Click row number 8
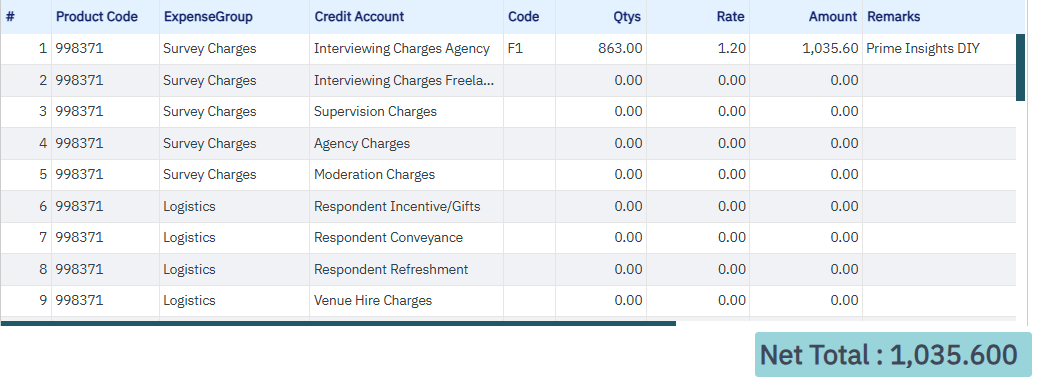 click(26, 269)
